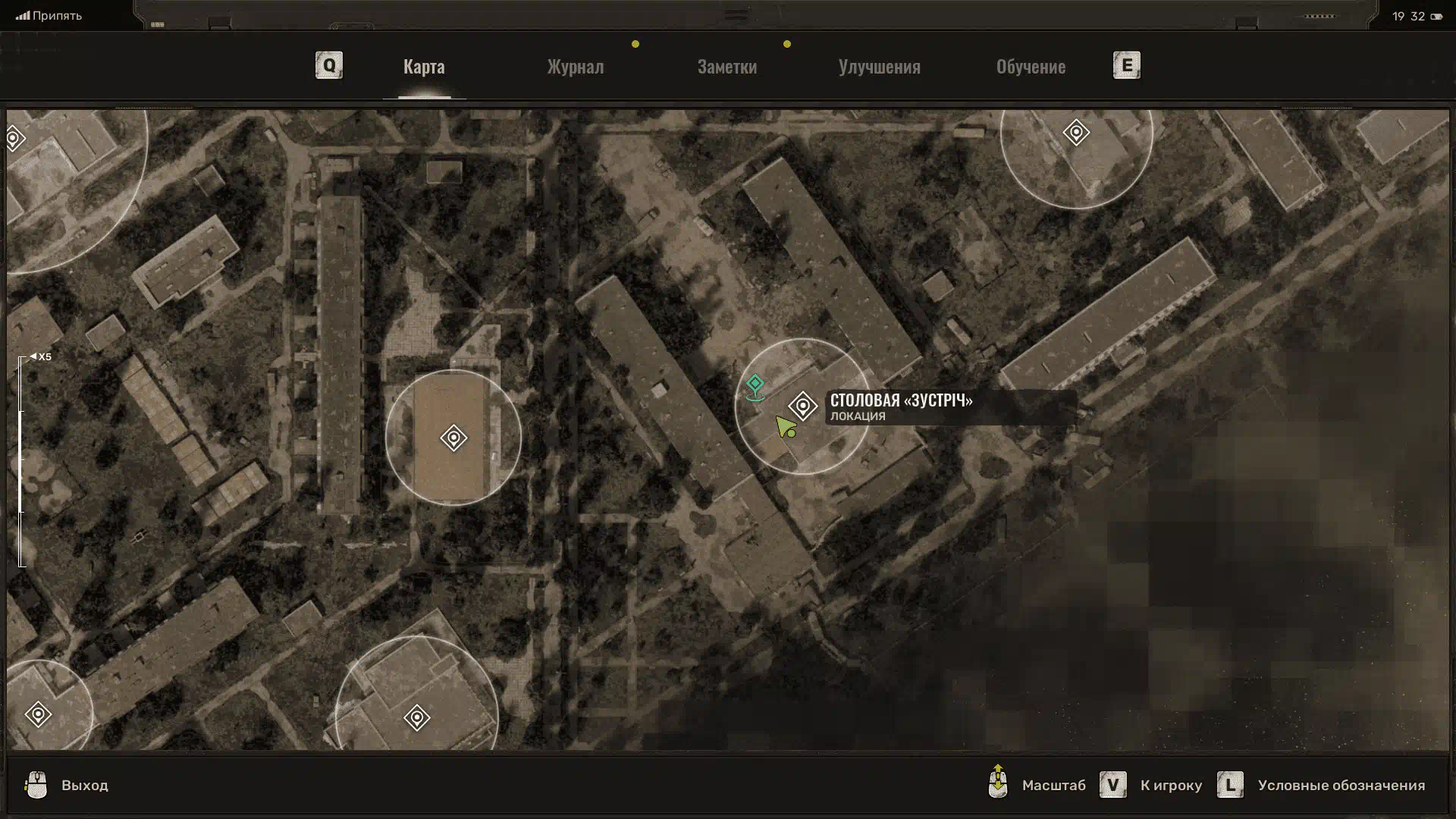This screenshot has width=1456, height=819.
Task: Open Условные обозначения legend
Action: point(1341,786)
